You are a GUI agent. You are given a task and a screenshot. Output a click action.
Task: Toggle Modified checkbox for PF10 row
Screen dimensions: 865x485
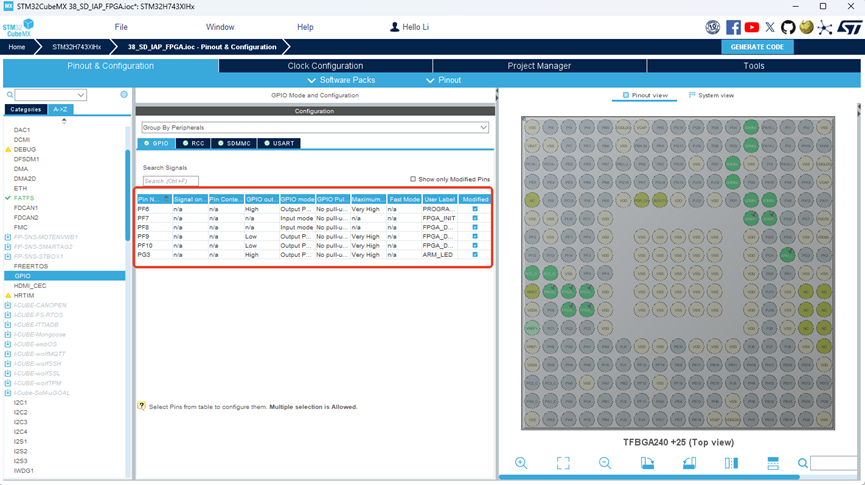475,246
